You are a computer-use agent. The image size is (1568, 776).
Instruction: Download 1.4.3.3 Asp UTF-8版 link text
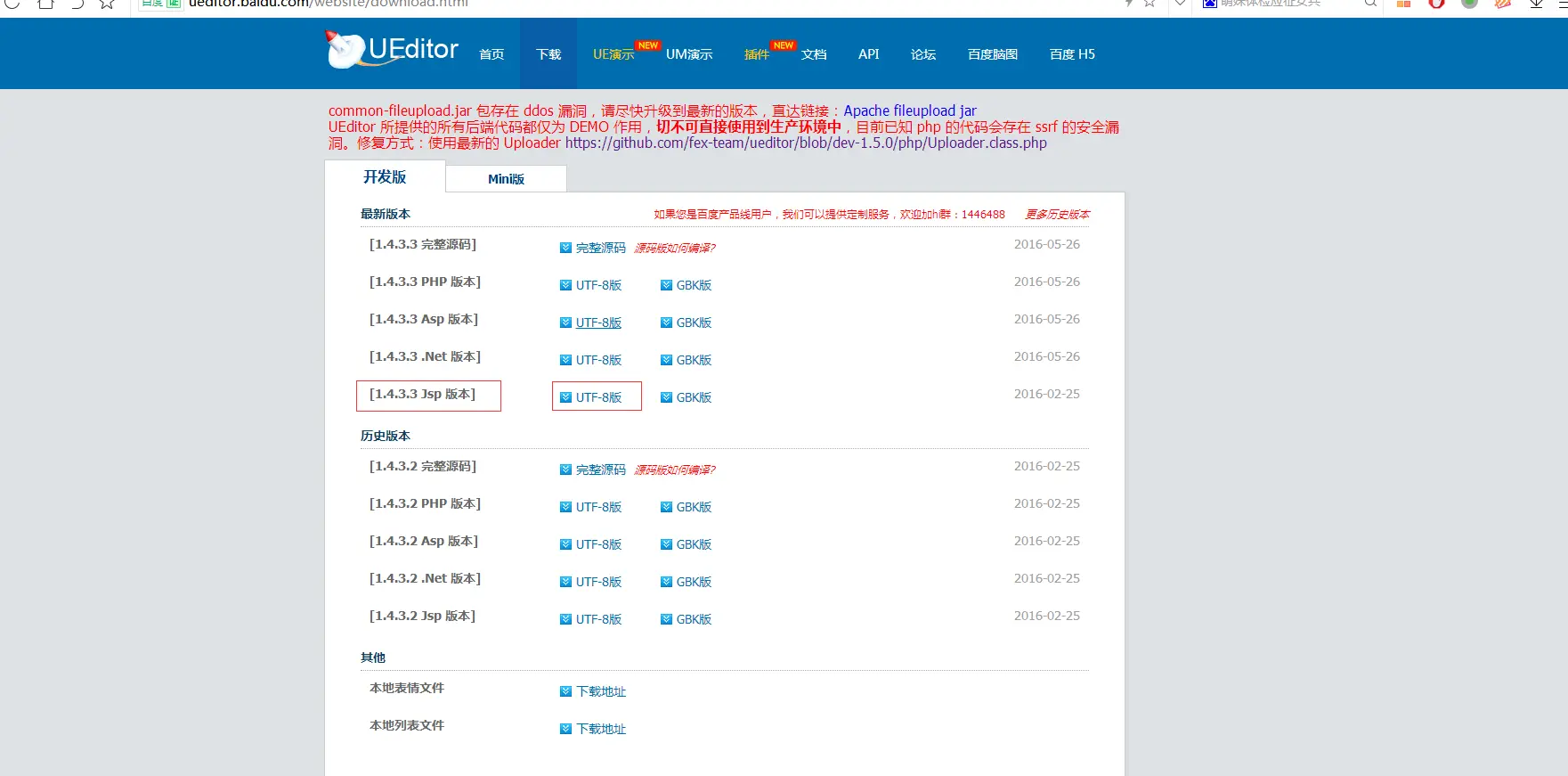[598, 323]
